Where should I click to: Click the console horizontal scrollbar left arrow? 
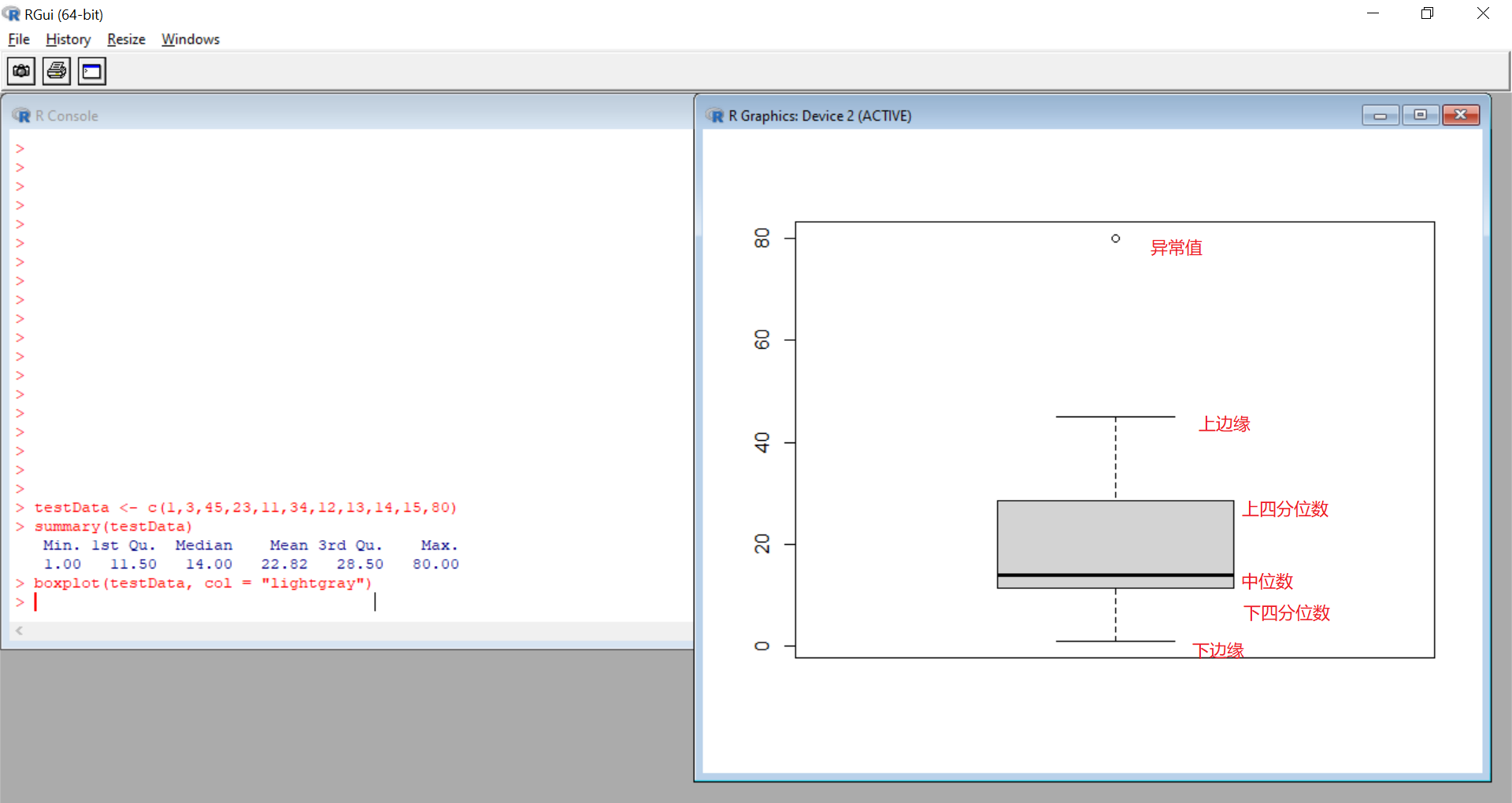coord(19,631)
